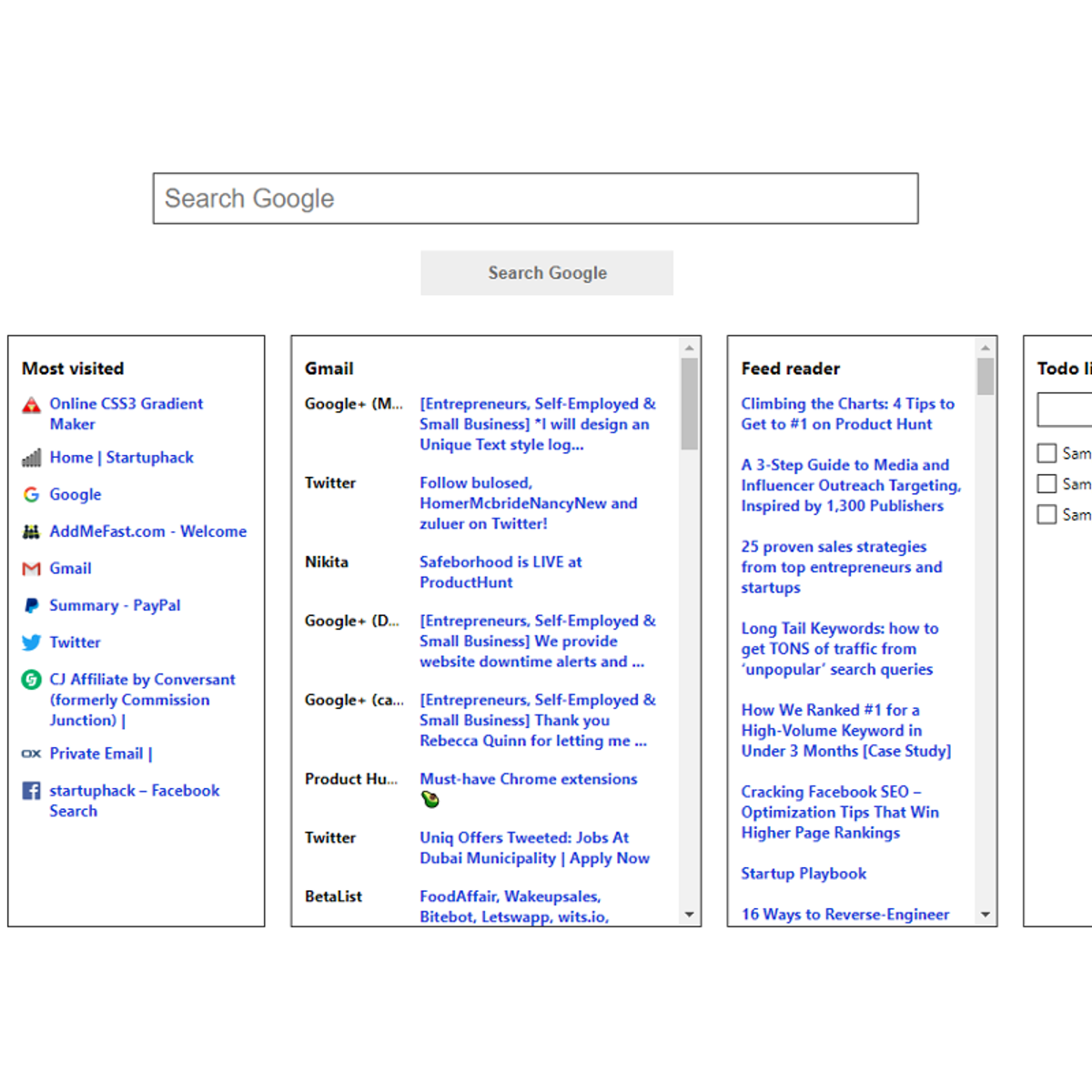Check the first todo list checkbox
Screen dimensions: 1092x1092
click(1046, 453)
